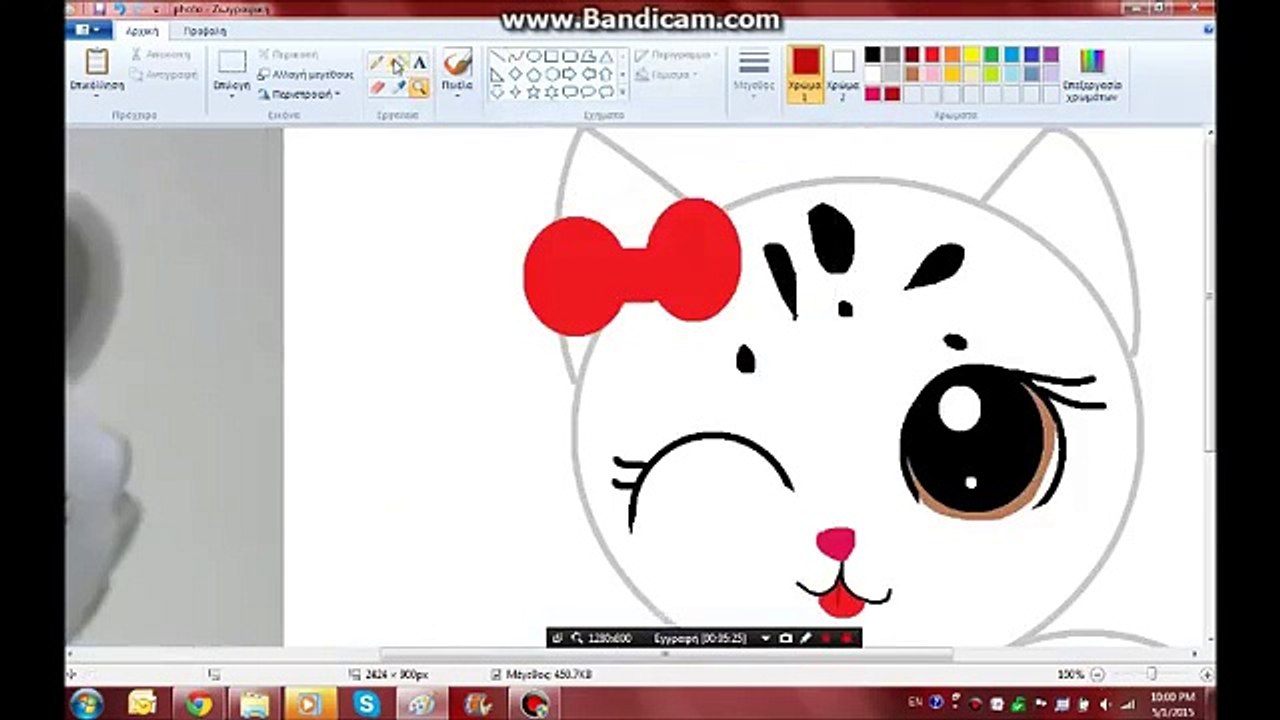Viewport: 1280px width, 720px height.
Task: Select the Text tool
Action: 419,64
